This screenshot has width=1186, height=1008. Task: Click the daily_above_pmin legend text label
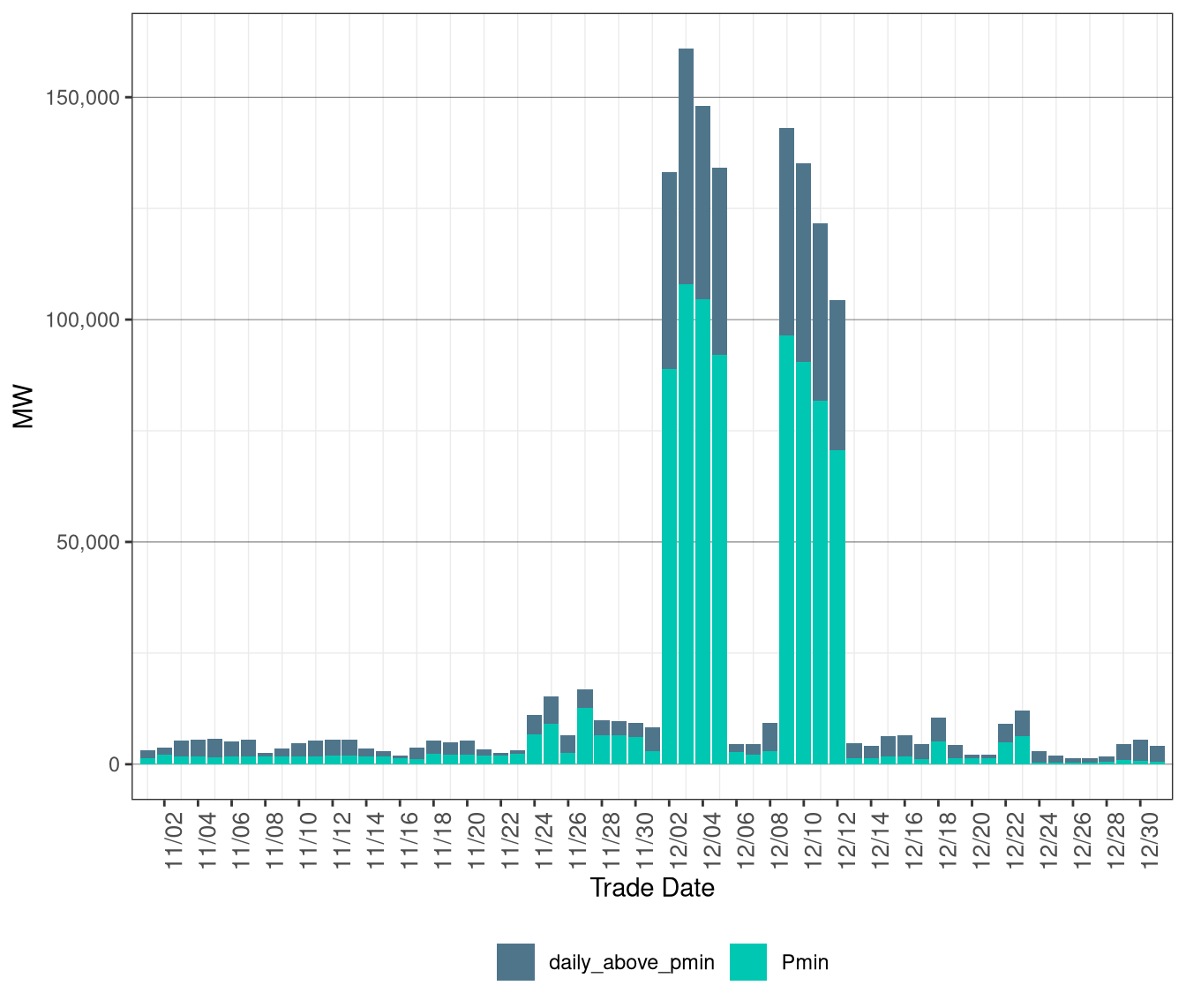(631, 962)
